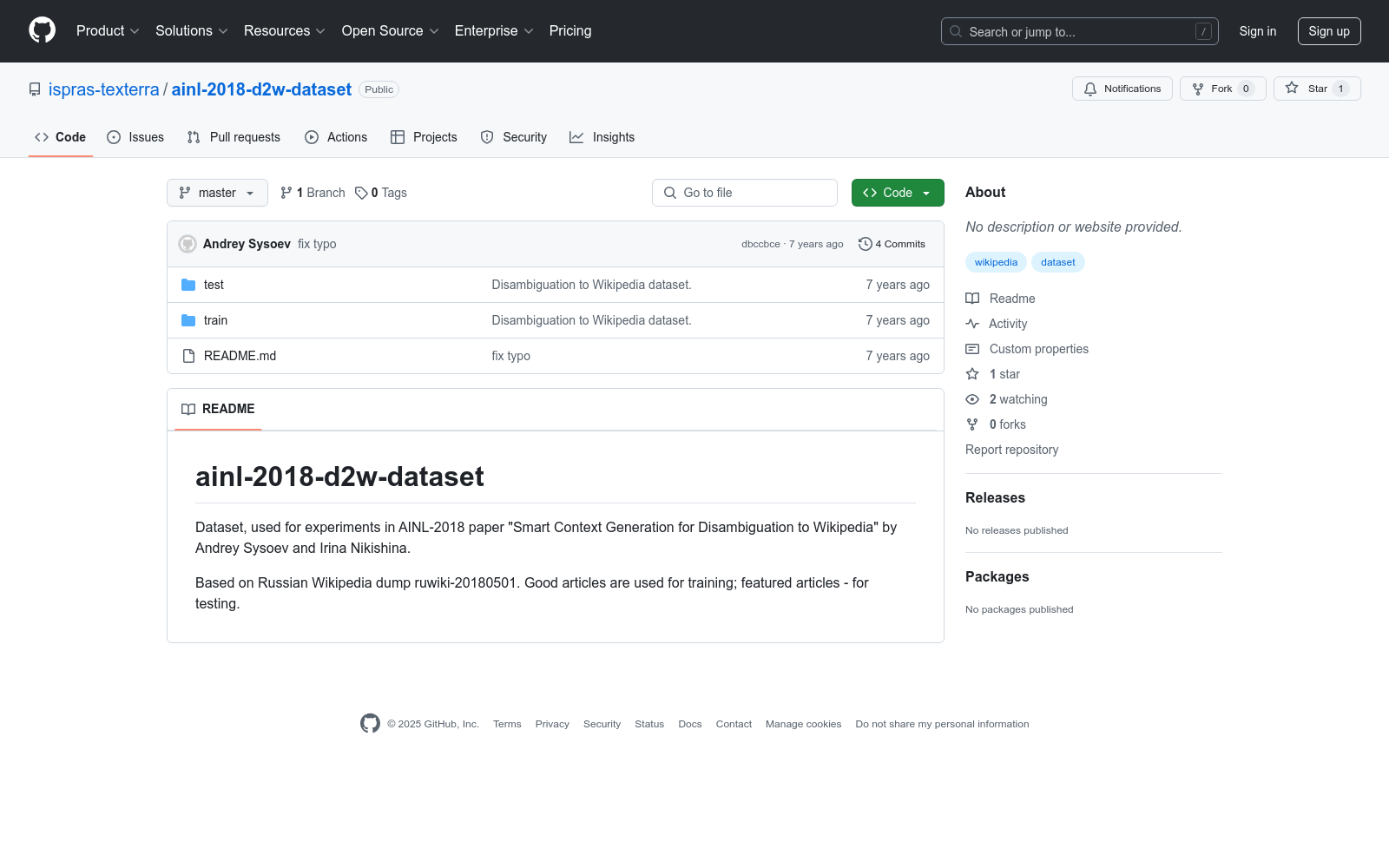Click the Notifications bell button
This screenshot has width=1389, height=868.
tap(1122, 89)
